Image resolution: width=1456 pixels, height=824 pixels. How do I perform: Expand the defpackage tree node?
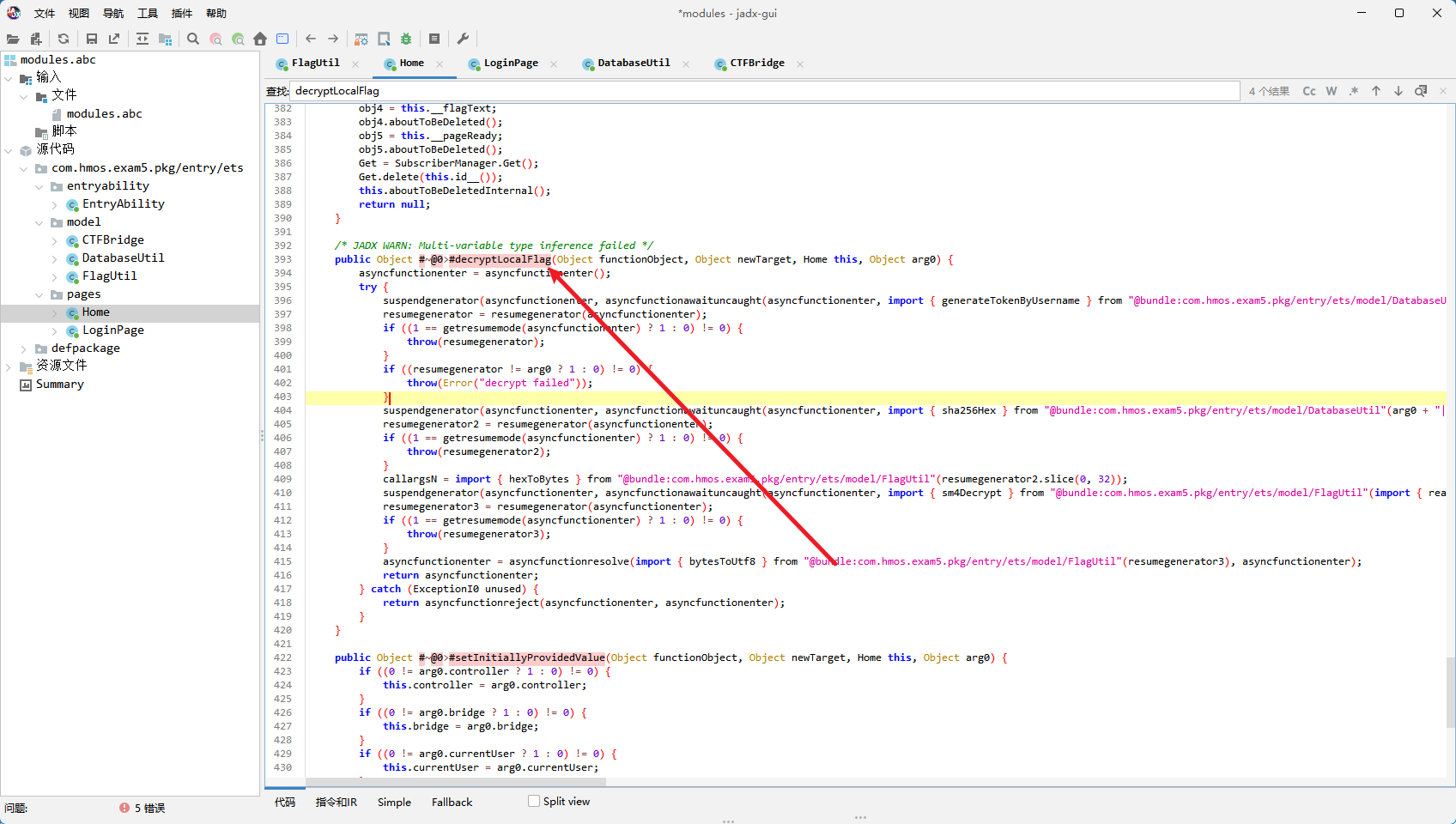pos(24,348)
